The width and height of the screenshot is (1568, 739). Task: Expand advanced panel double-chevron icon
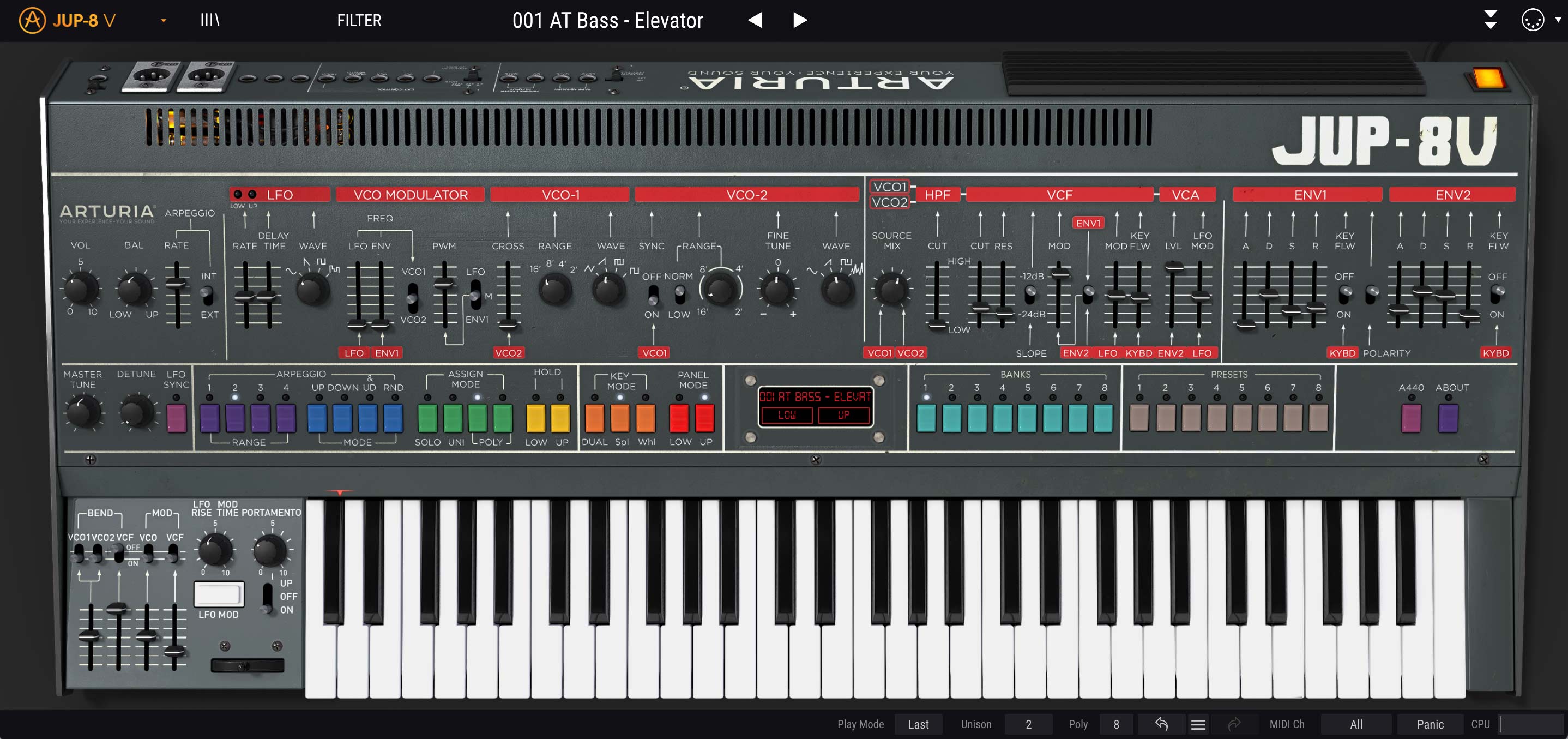coord(1490,20)
